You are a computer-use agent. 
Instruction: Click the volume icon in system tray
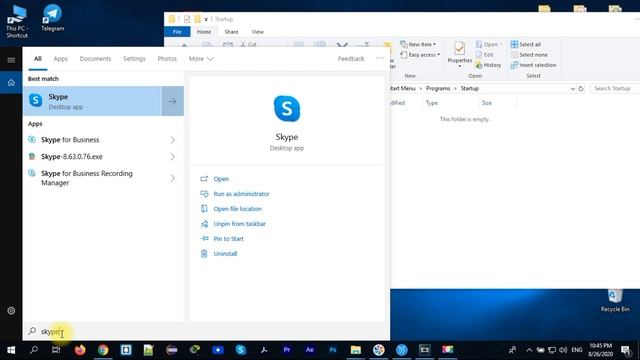click(563, 350)
